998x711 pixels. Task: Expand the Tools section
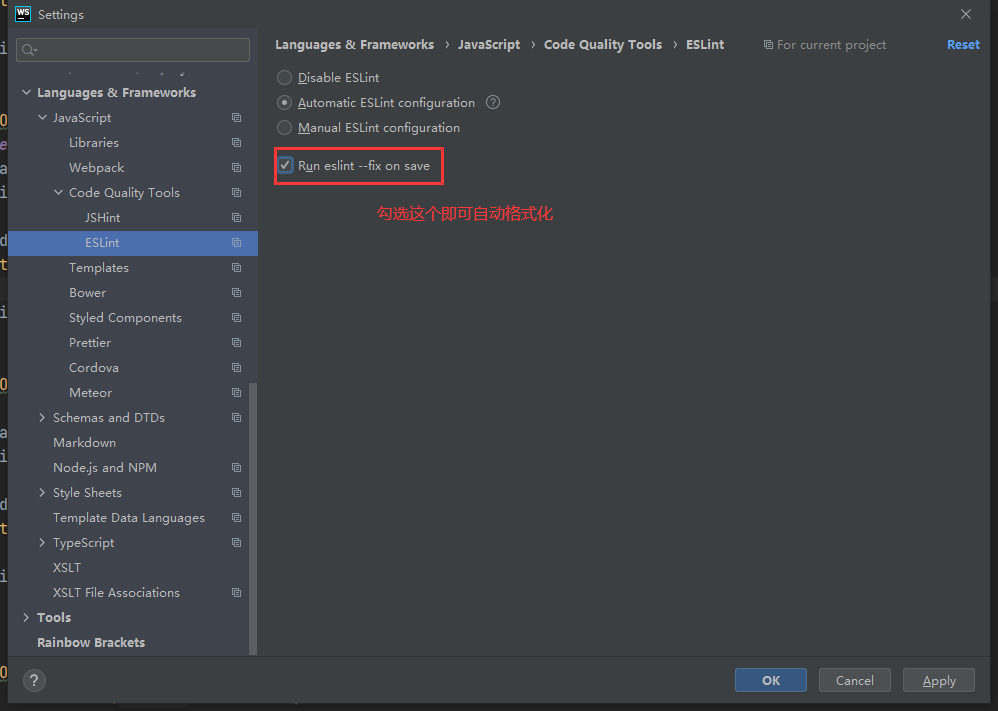[x=26, y=617]
